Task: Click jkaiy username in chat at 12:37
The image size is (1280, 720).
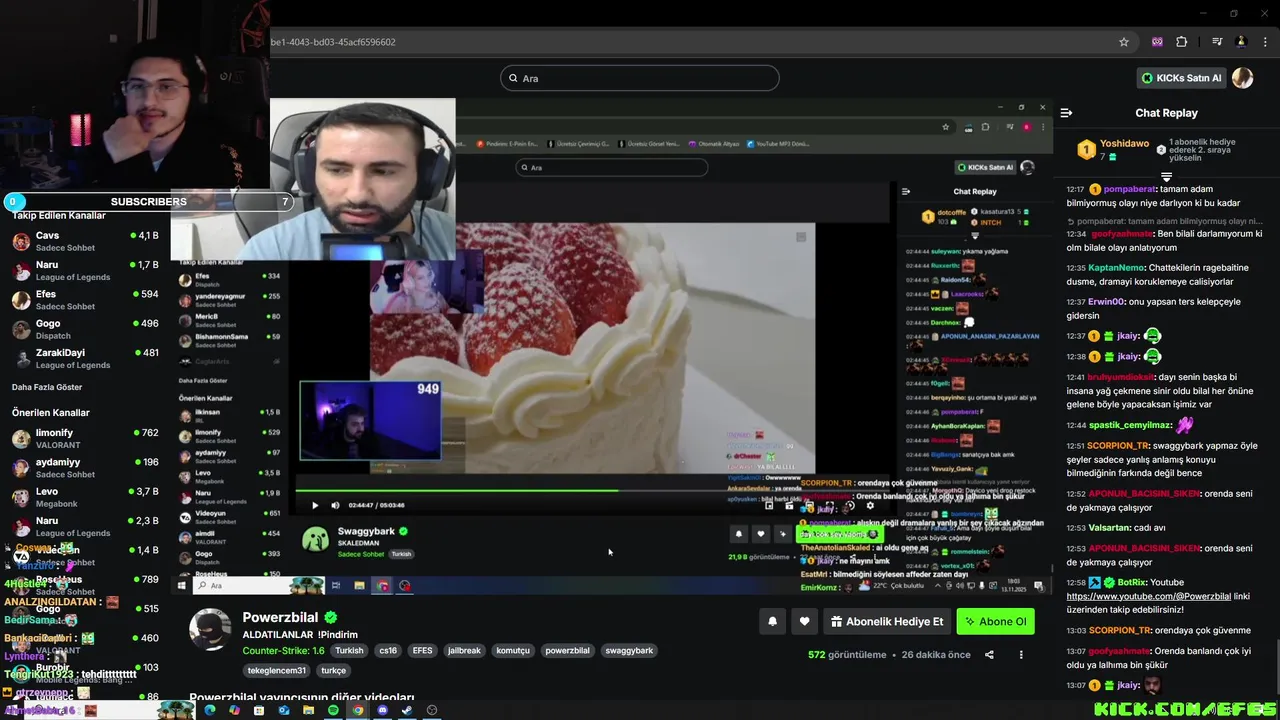Action: [x=1128, y=336]
